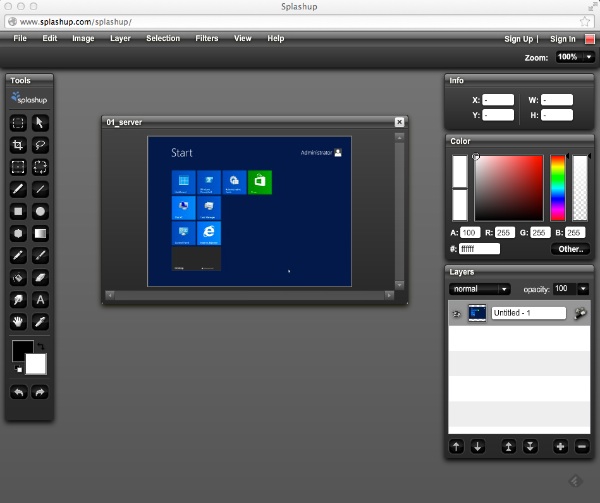Delete layer using the minus button

point(582,446)
